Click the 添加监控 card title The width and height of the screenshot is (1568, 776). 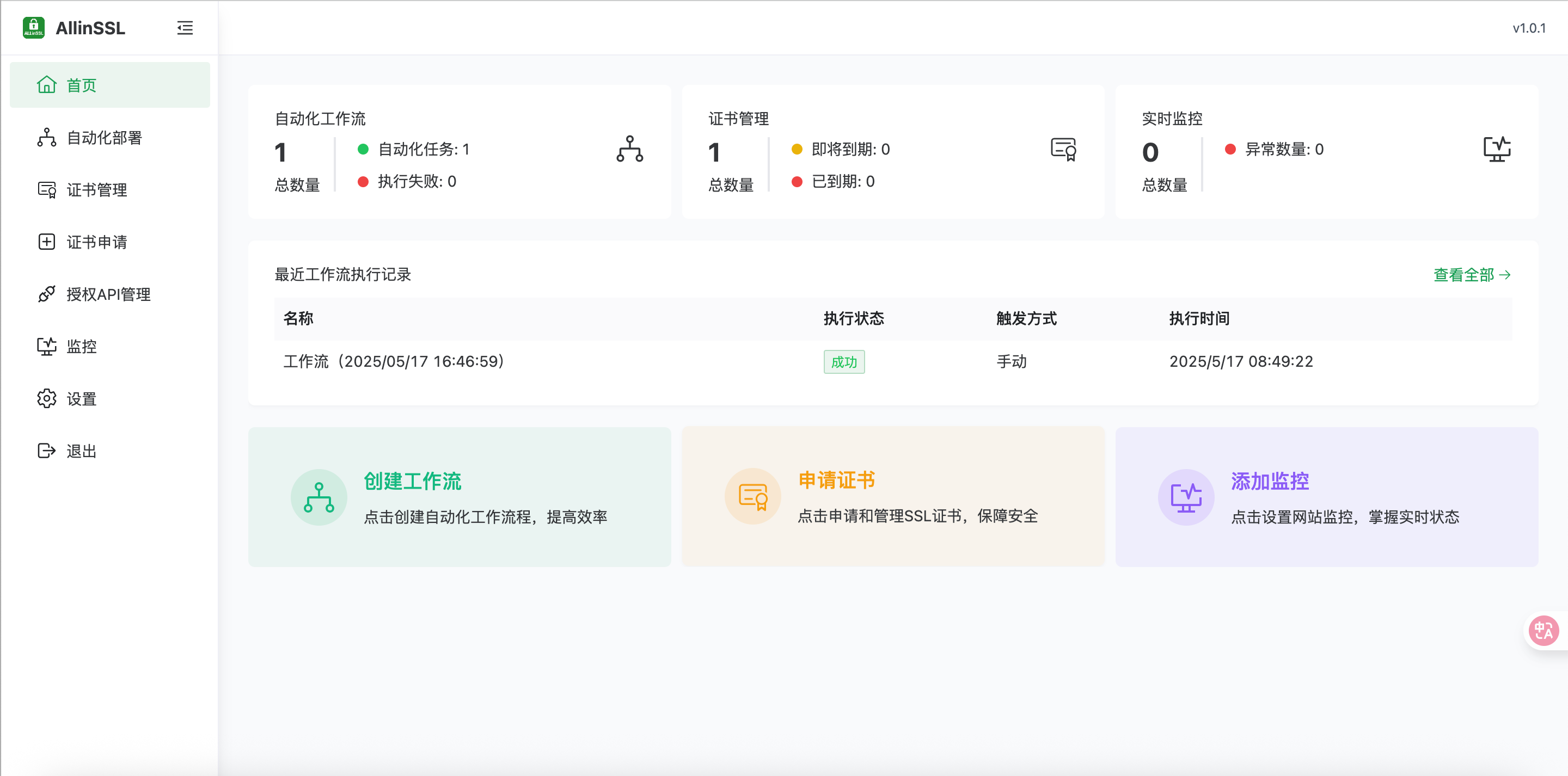click(x=1270, y=482)
